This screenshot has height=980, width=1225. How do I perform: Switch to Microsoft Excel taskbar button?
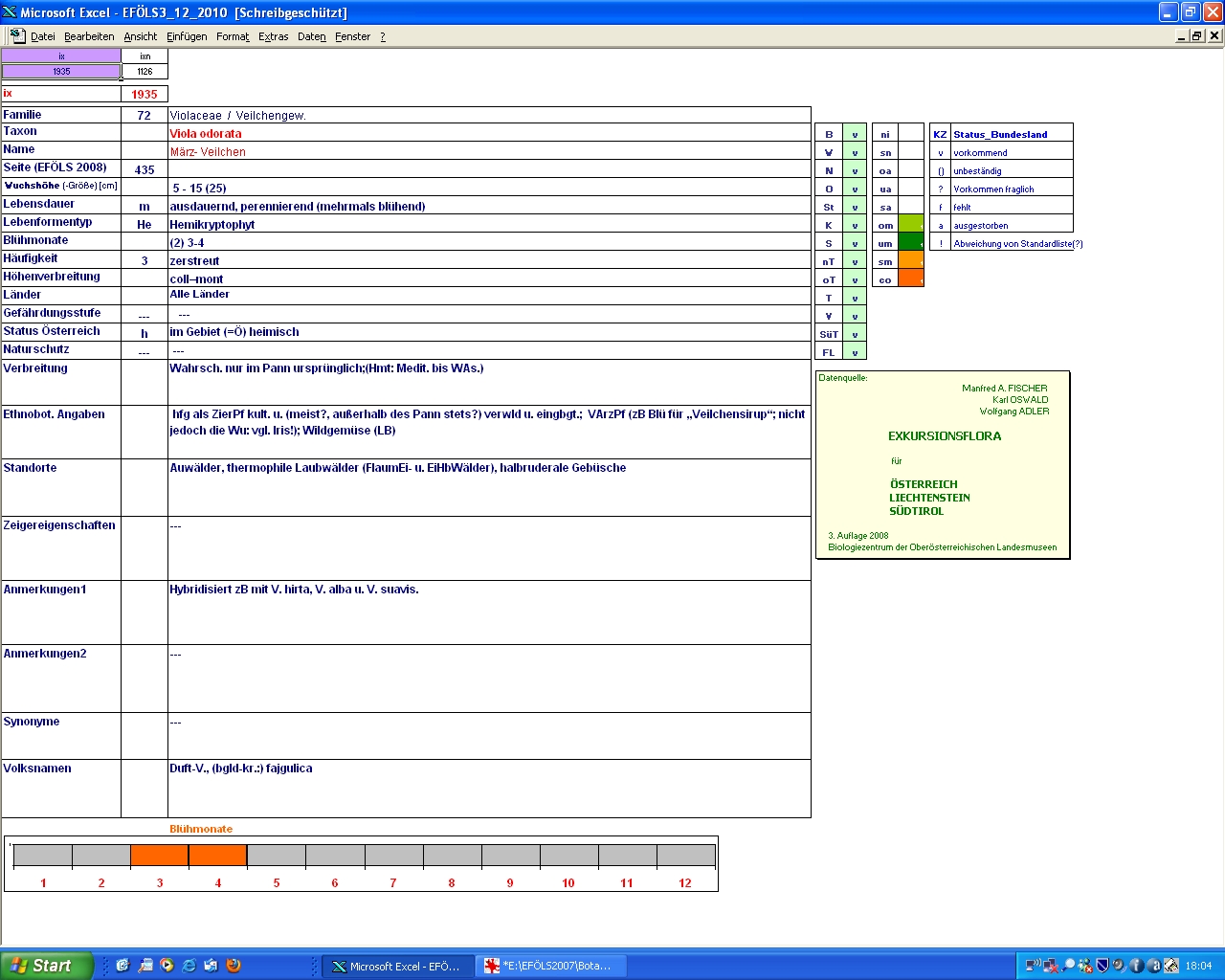coord(396,967)
